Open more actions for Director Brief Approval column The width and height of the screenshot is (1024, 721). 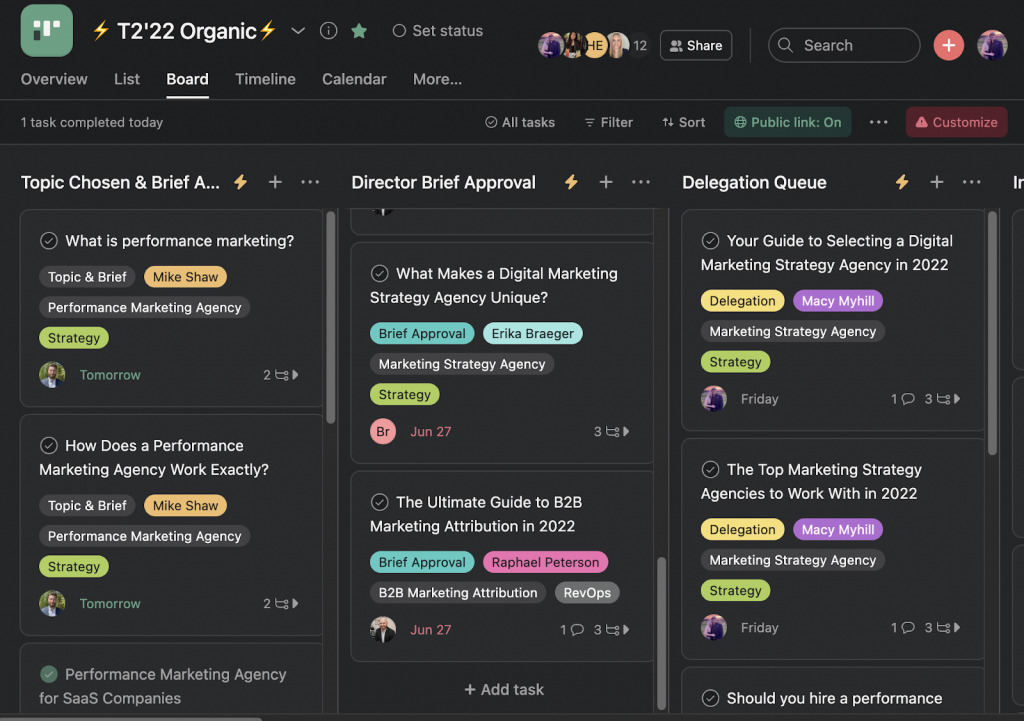[641, 182]
